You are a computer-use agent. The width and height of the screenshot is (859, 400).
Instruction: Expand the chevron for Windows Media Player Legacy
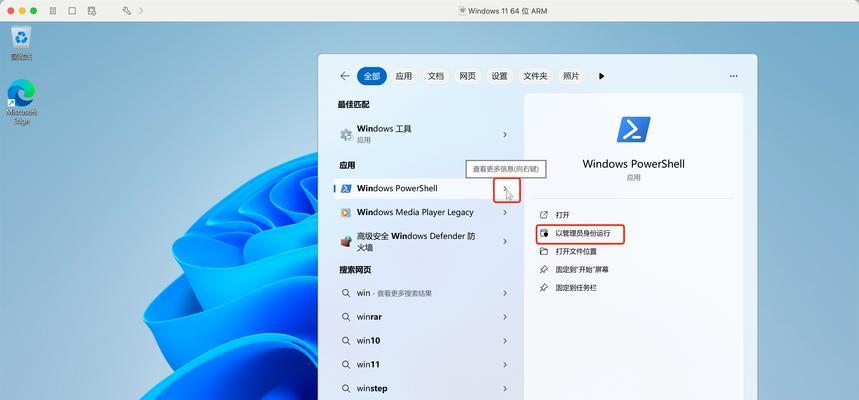(505, 213)
